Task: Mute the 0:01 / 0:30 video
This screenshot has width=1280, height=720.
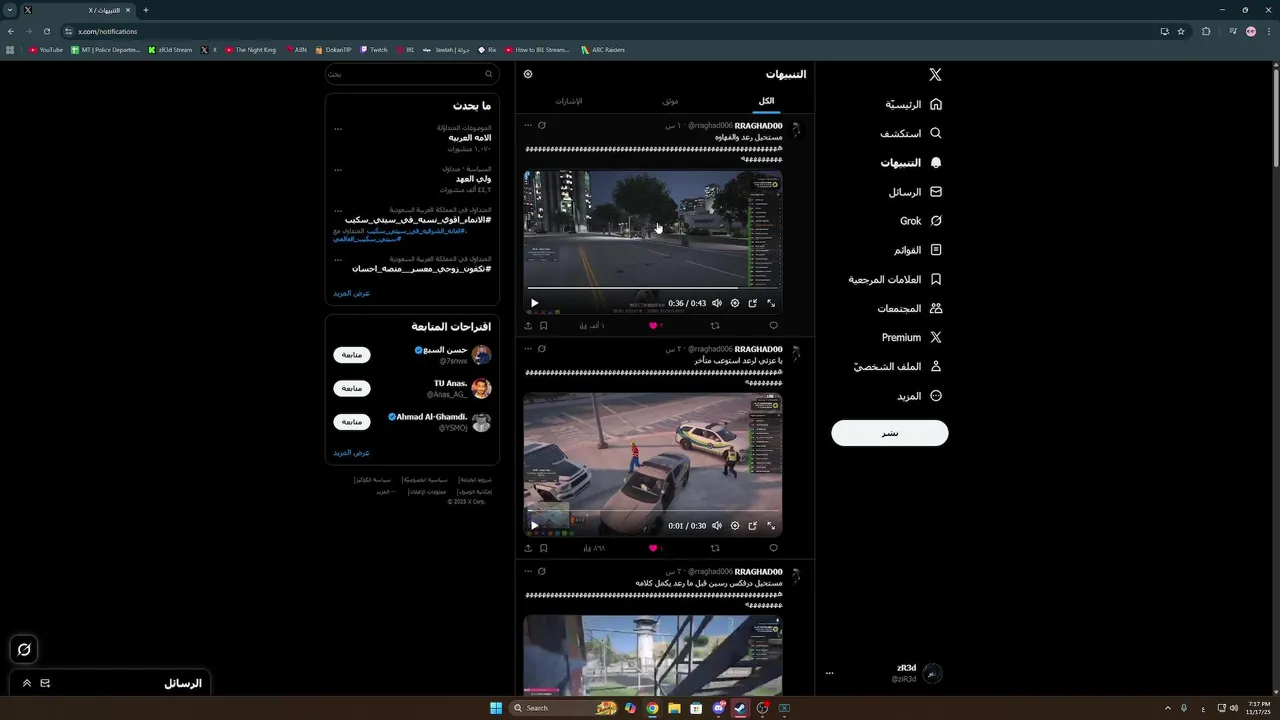Action: coord(717,525)
